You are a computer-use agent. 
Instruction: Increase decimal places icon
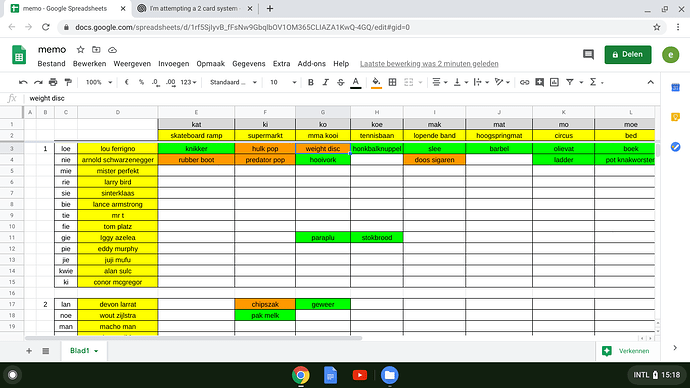pos(171,82)
